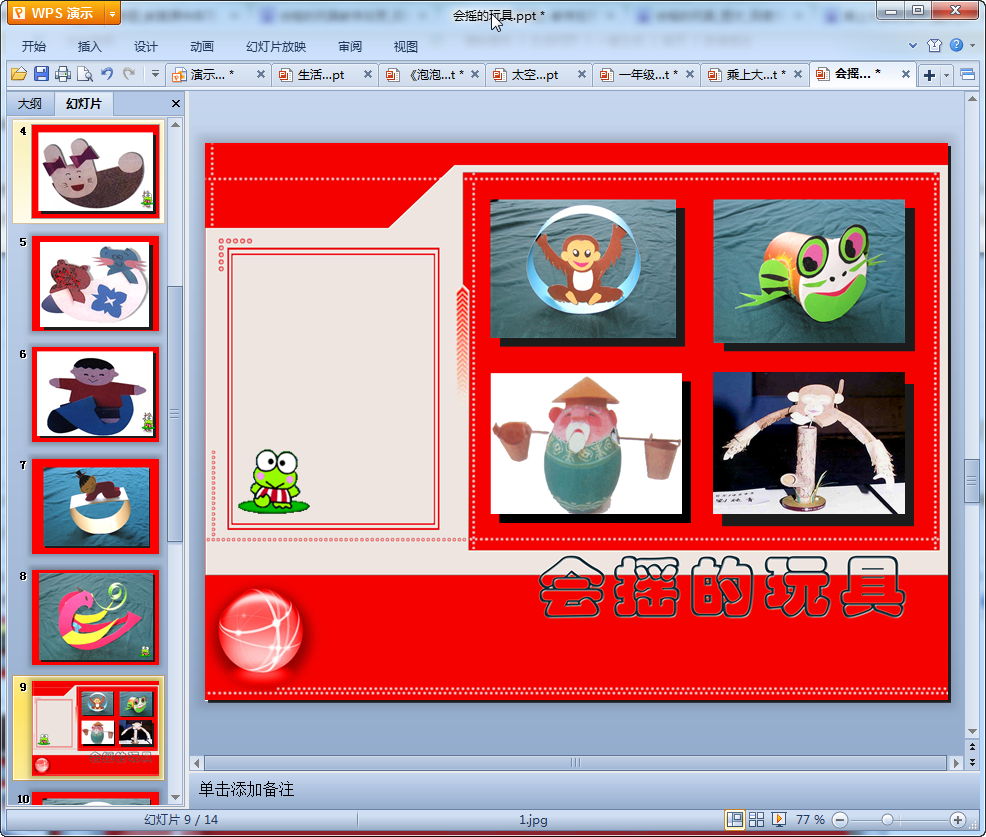Image resolution: width=986 pixels, height=837 pixels.
Task: Select slide 5 thumbnail with mouse toy
Action: pos(96,284)
